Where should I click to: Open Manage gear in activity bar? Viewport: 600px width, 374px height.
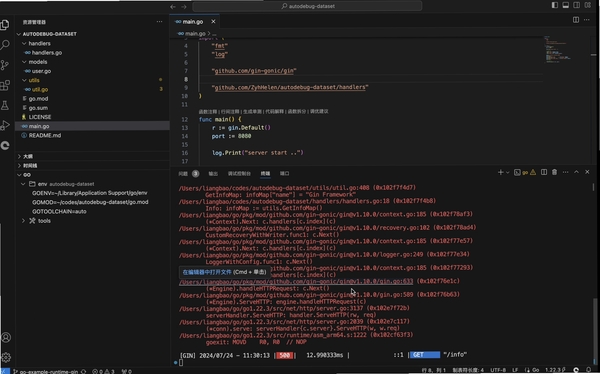(x=6, y=357)
